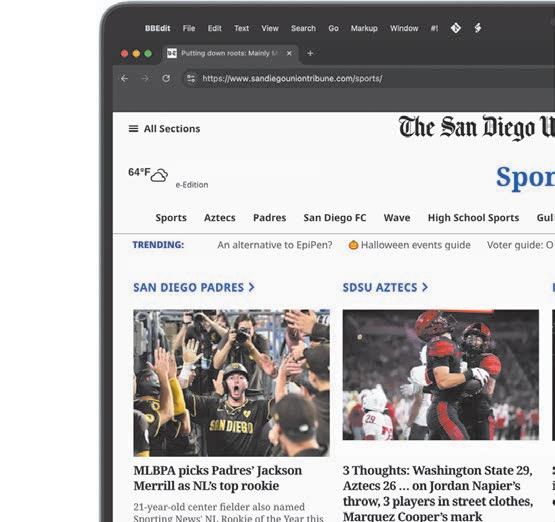Open the #! menu in menu bar

[x=434, y=28]
